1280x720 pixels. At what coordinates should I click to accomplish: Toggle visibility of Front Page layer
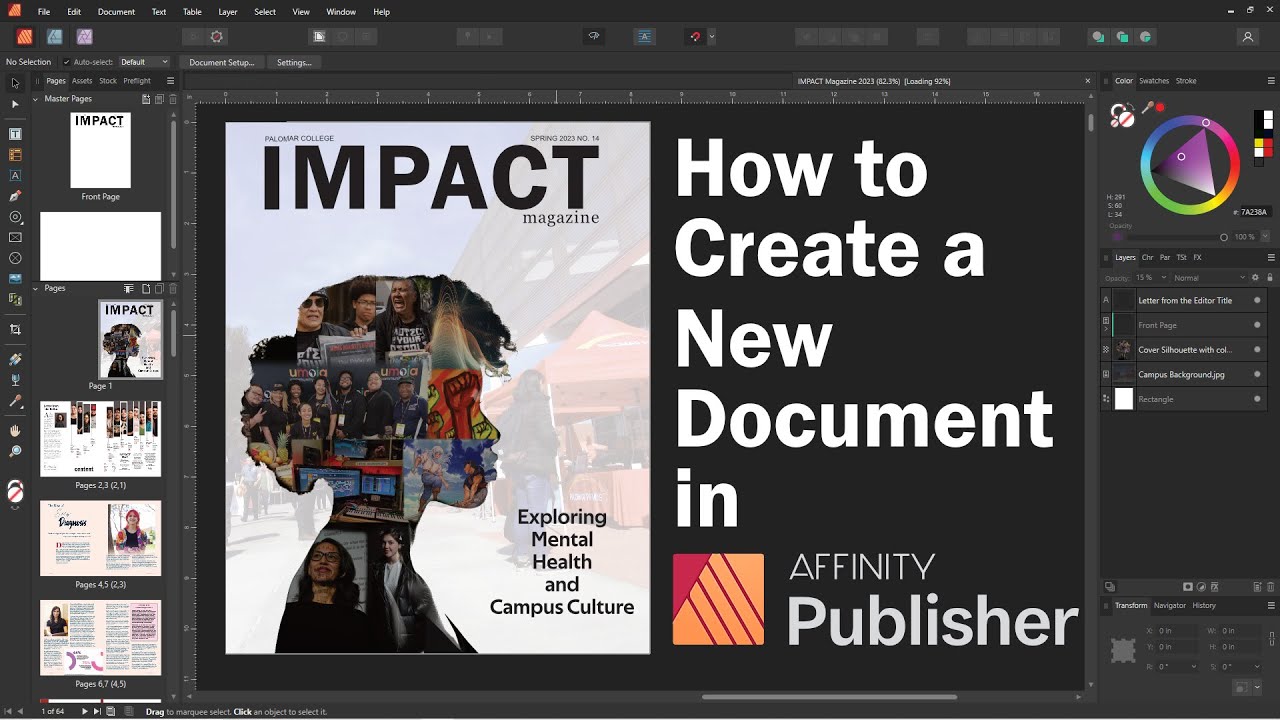(x=1257, y=325)
